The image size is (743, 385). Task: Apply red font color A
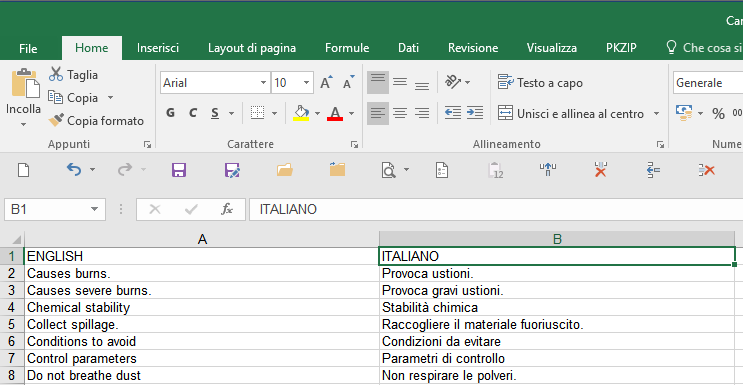point(335,113)
